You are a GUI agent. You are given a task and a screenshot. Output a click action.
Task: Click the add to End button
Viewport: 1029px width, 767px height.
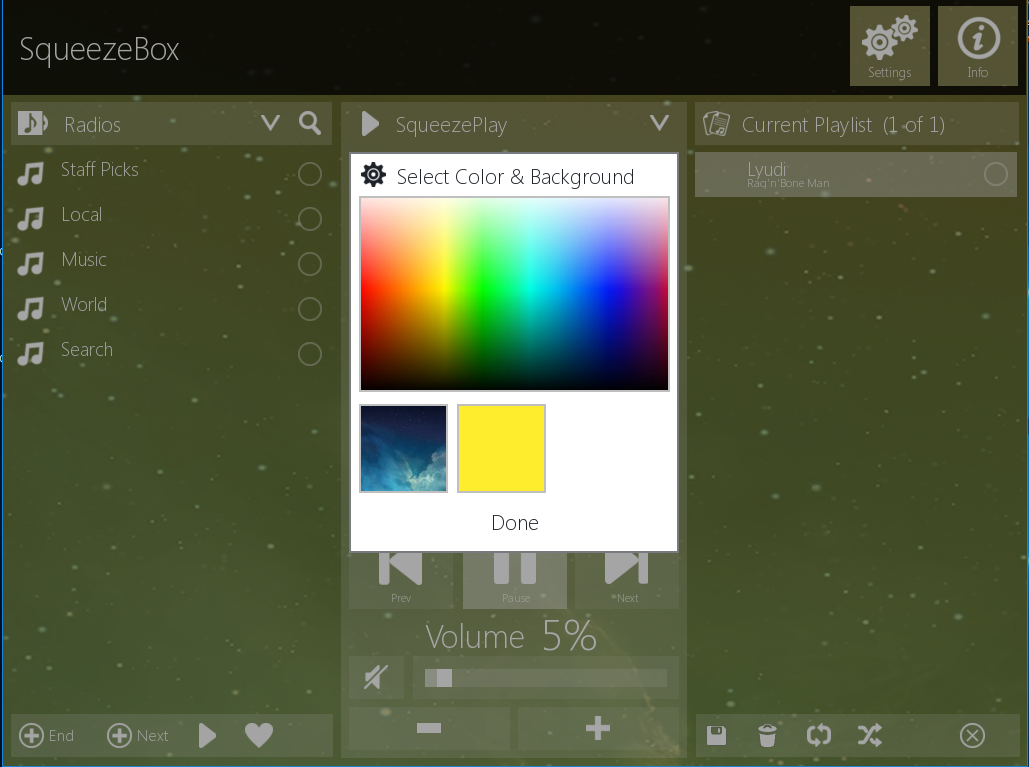47,736
